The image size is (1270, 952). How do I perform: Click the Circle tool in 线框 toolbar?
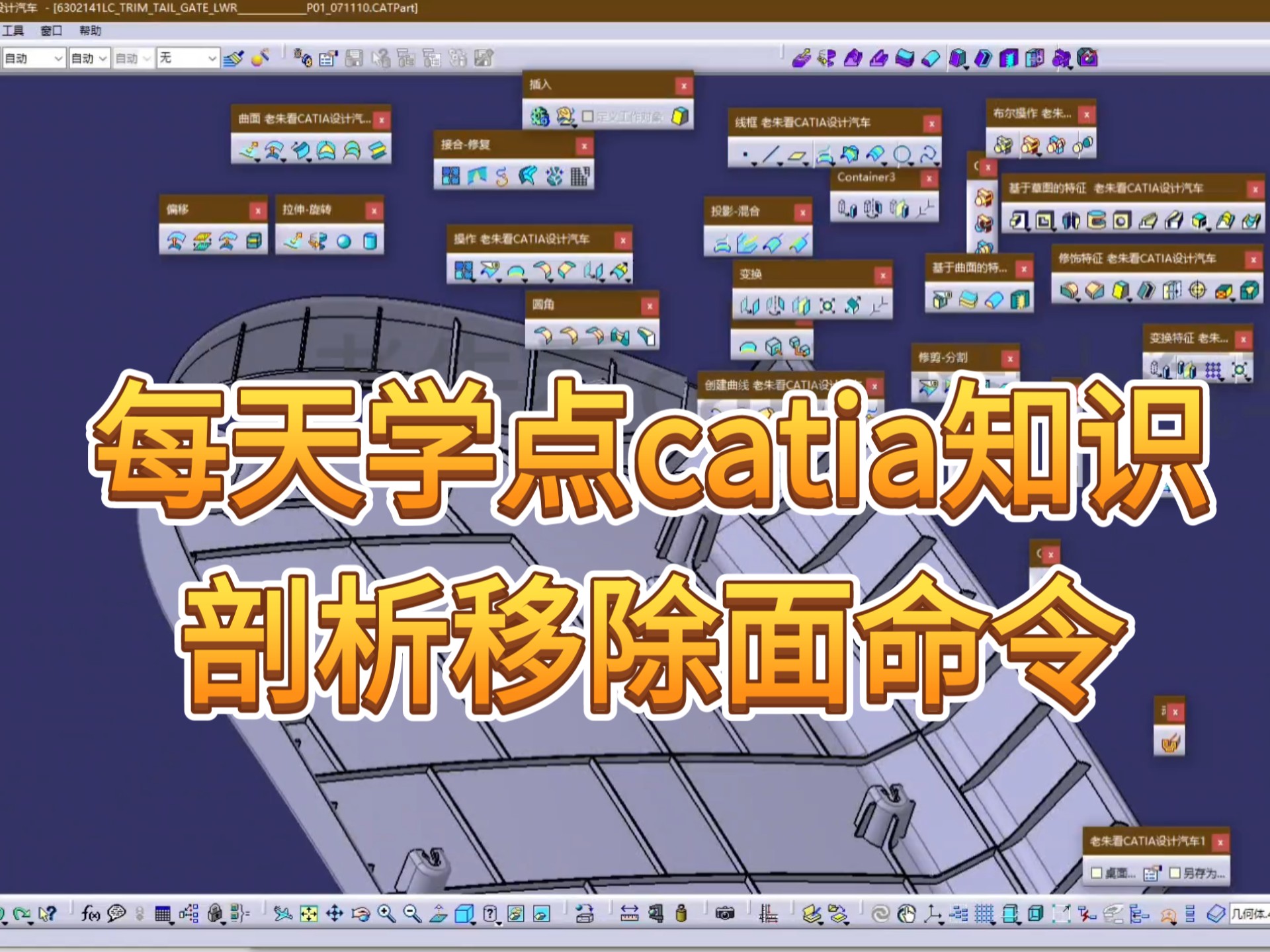pyautogui.click(x=902, y=155)
